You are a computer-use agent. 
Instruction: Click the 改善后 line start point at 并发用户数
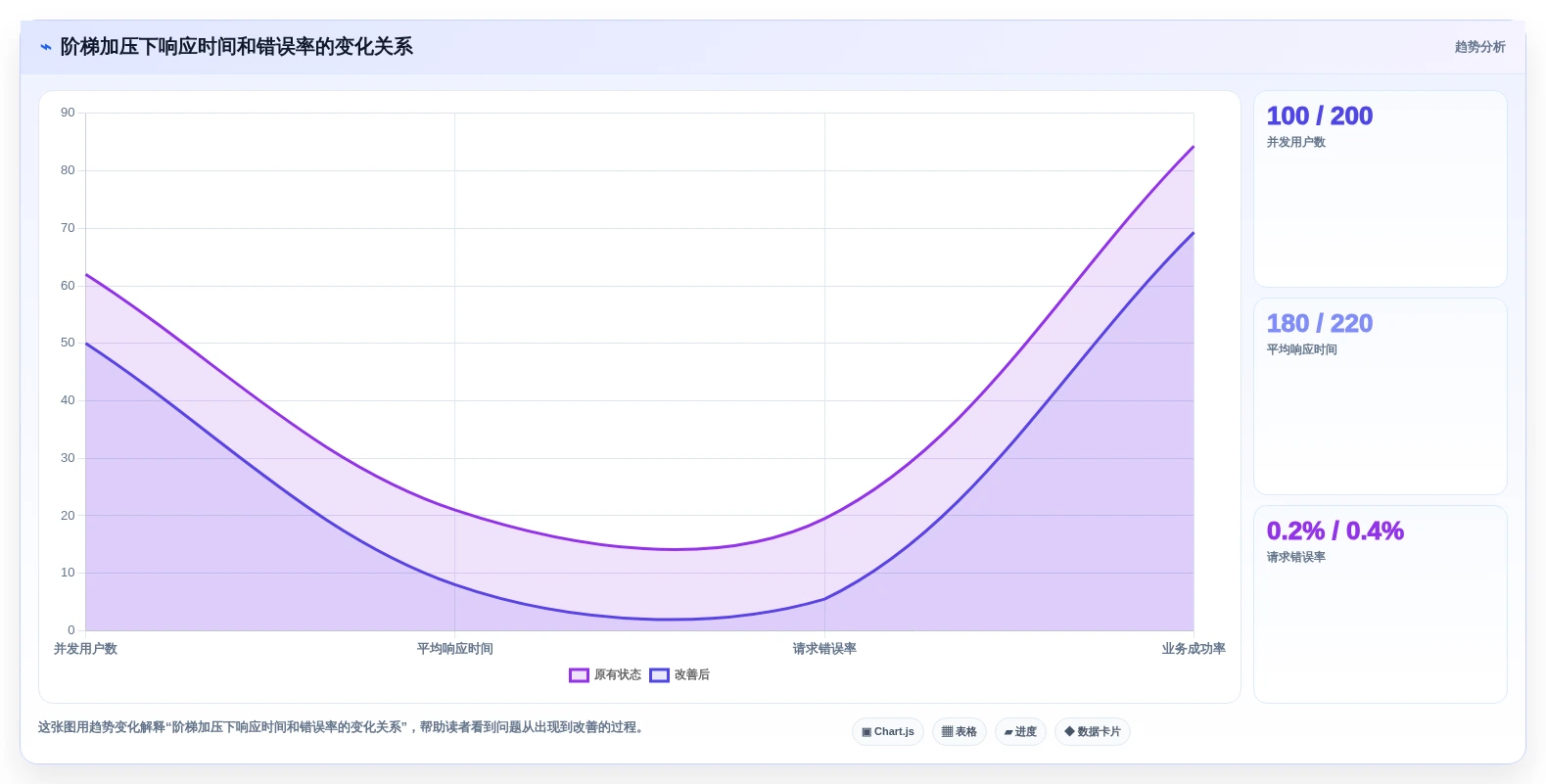(x=86, y=344)
